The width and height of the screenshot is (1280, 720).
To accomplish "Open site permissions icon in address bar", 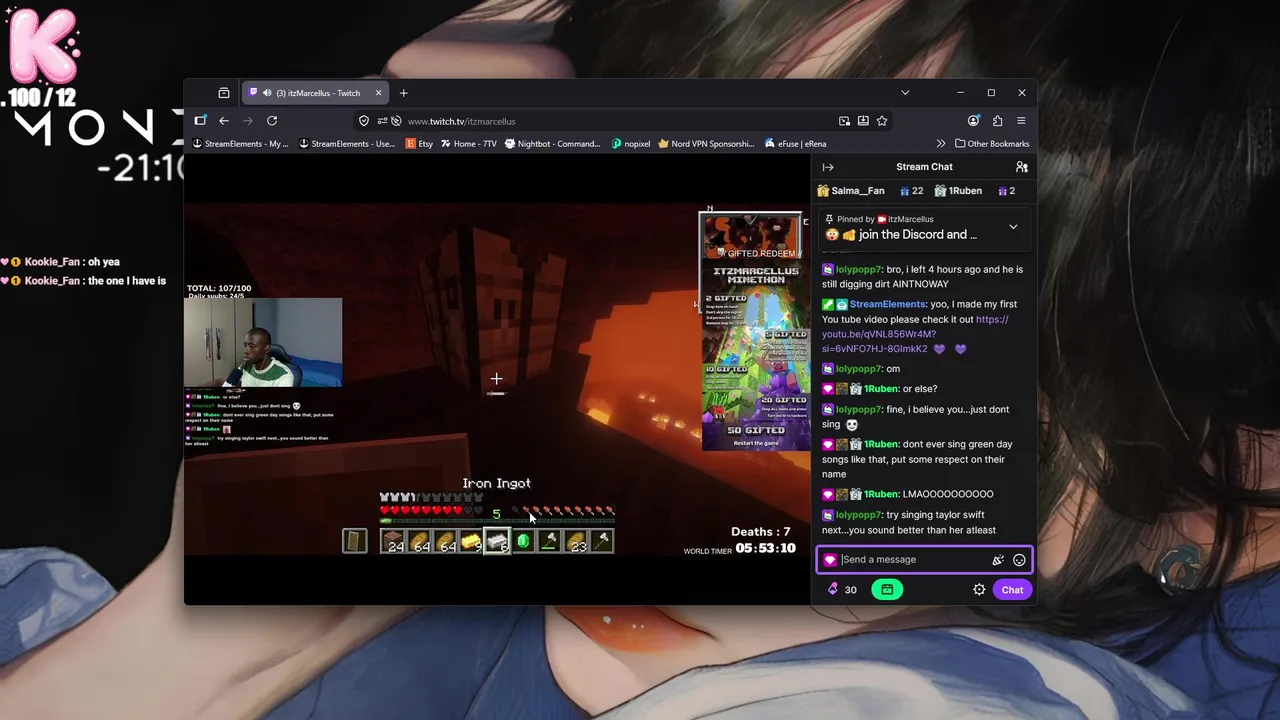I will pos(382,121).
